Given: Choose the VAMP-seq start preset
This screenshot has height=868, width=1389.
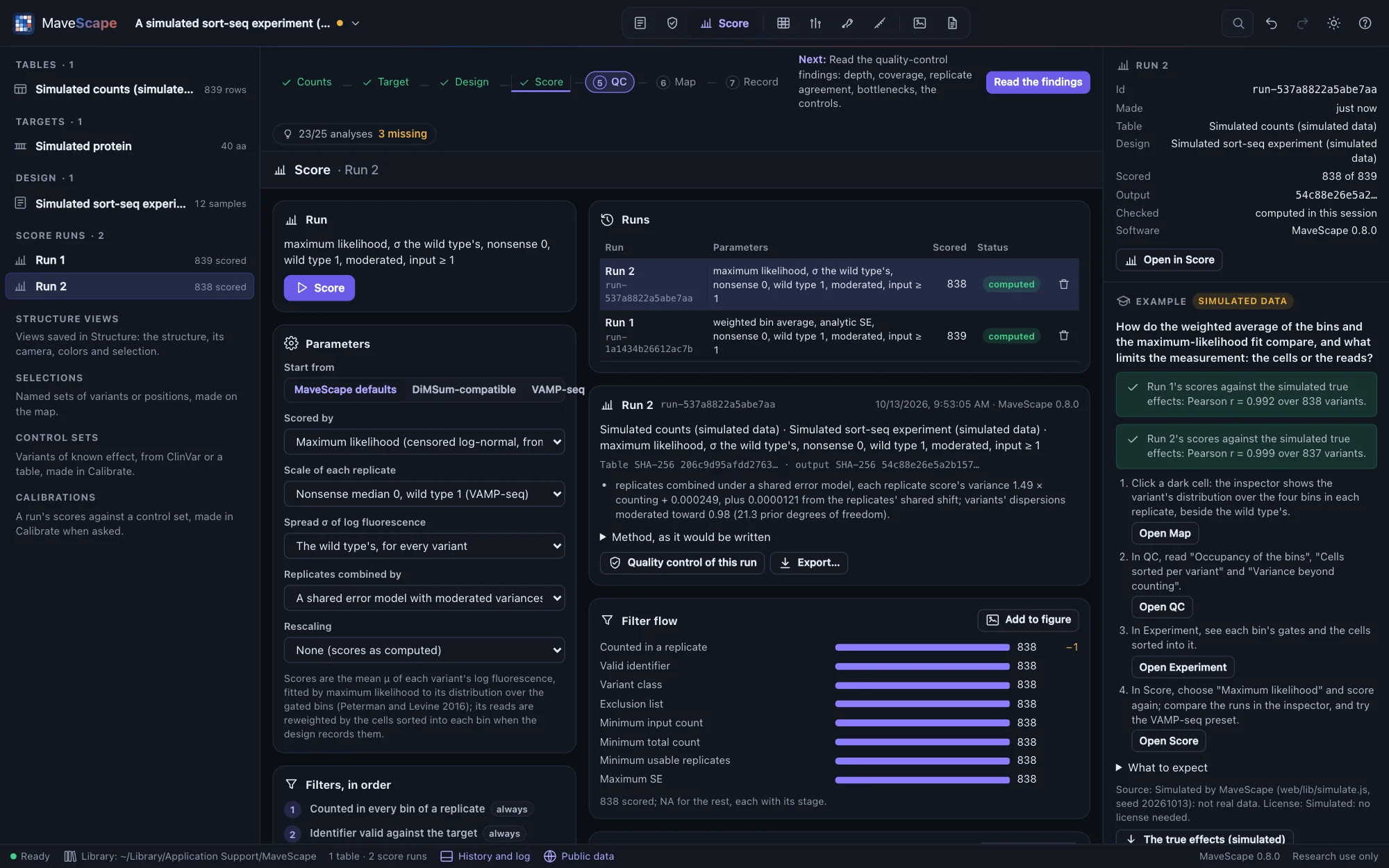Looking at the screenshot, I should (558, 390).
